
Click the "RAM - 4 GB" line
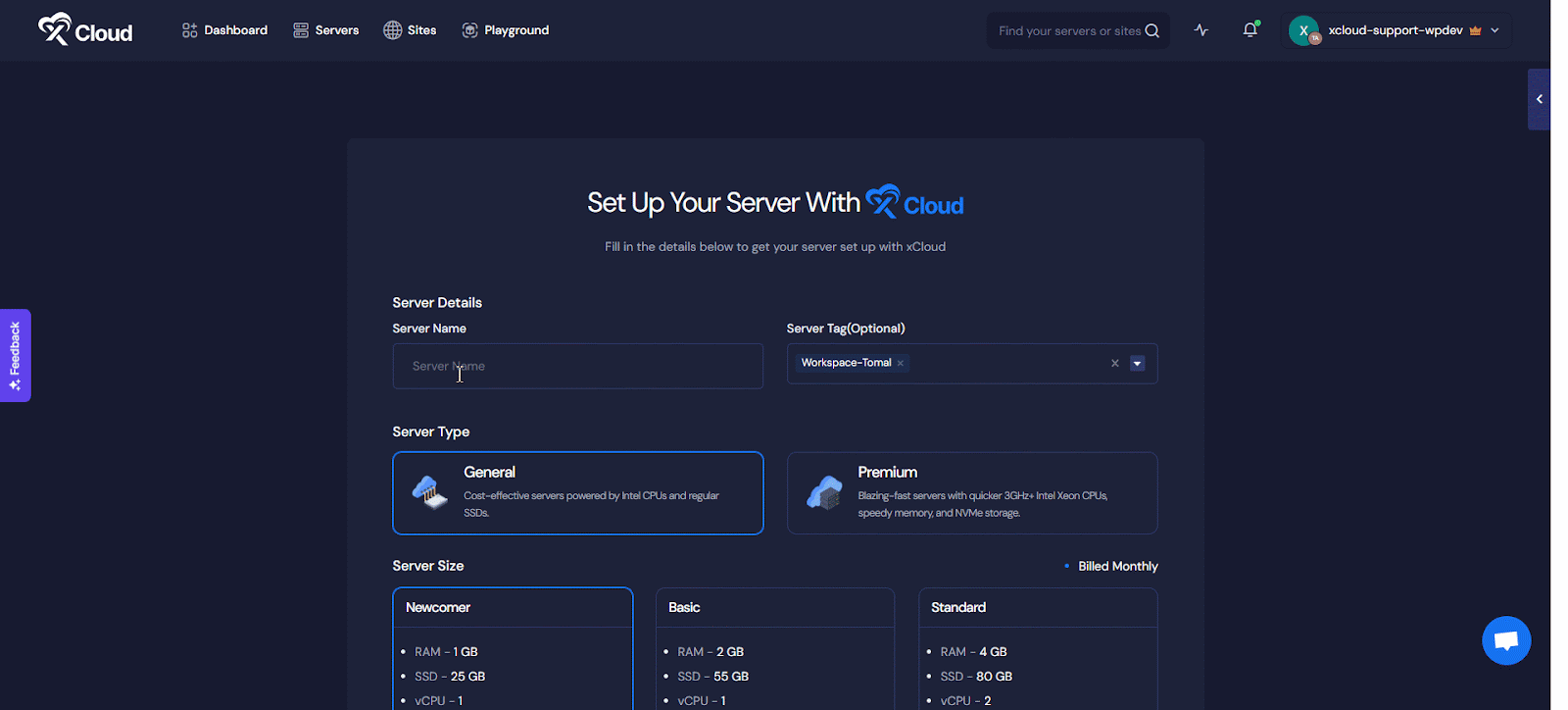(974, 651)
